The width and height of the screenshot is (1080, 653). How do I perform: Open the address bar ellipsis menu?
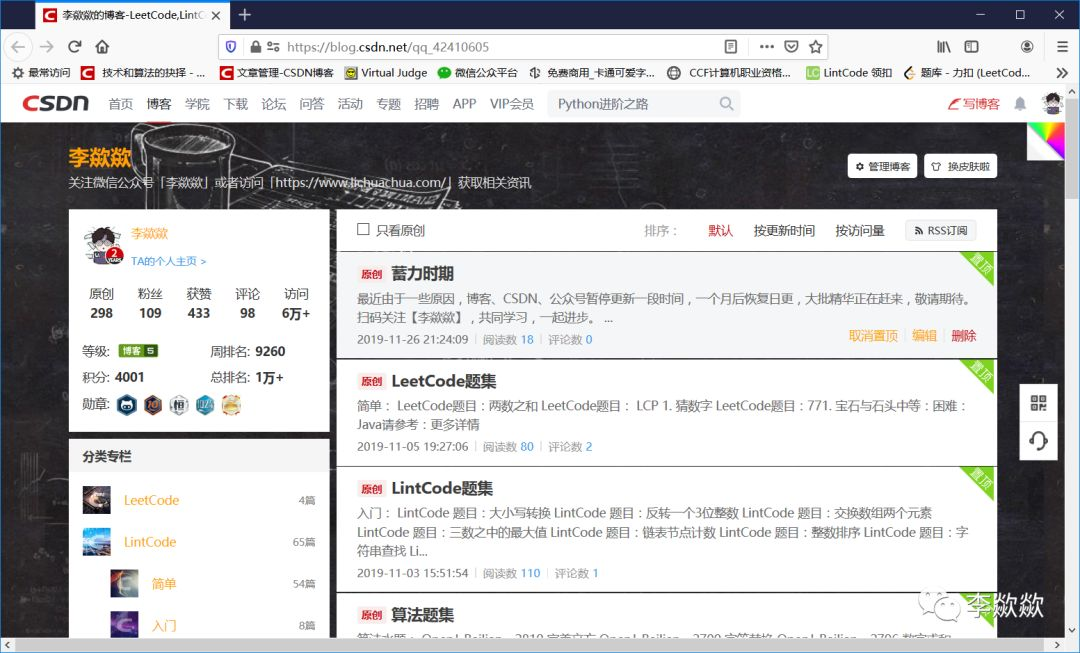[767, 46]
